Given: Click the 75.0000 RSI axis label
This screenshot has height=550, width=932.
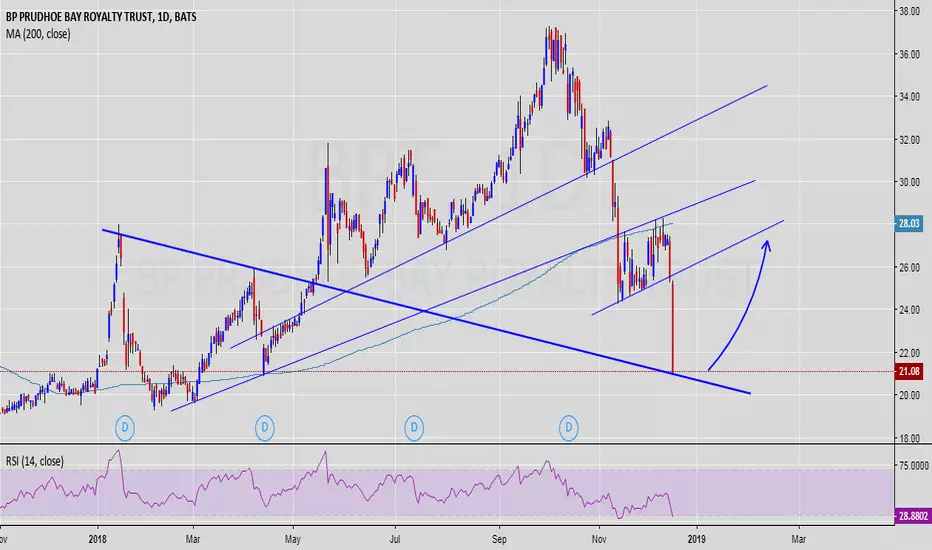Looking at the screenshot, I should [x=914, y=466].
